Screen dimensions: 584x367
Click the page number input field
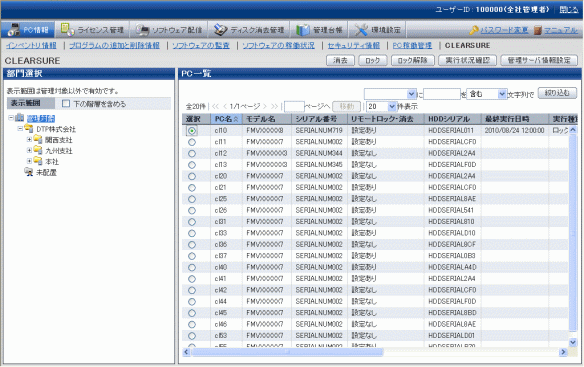(294, 107)
